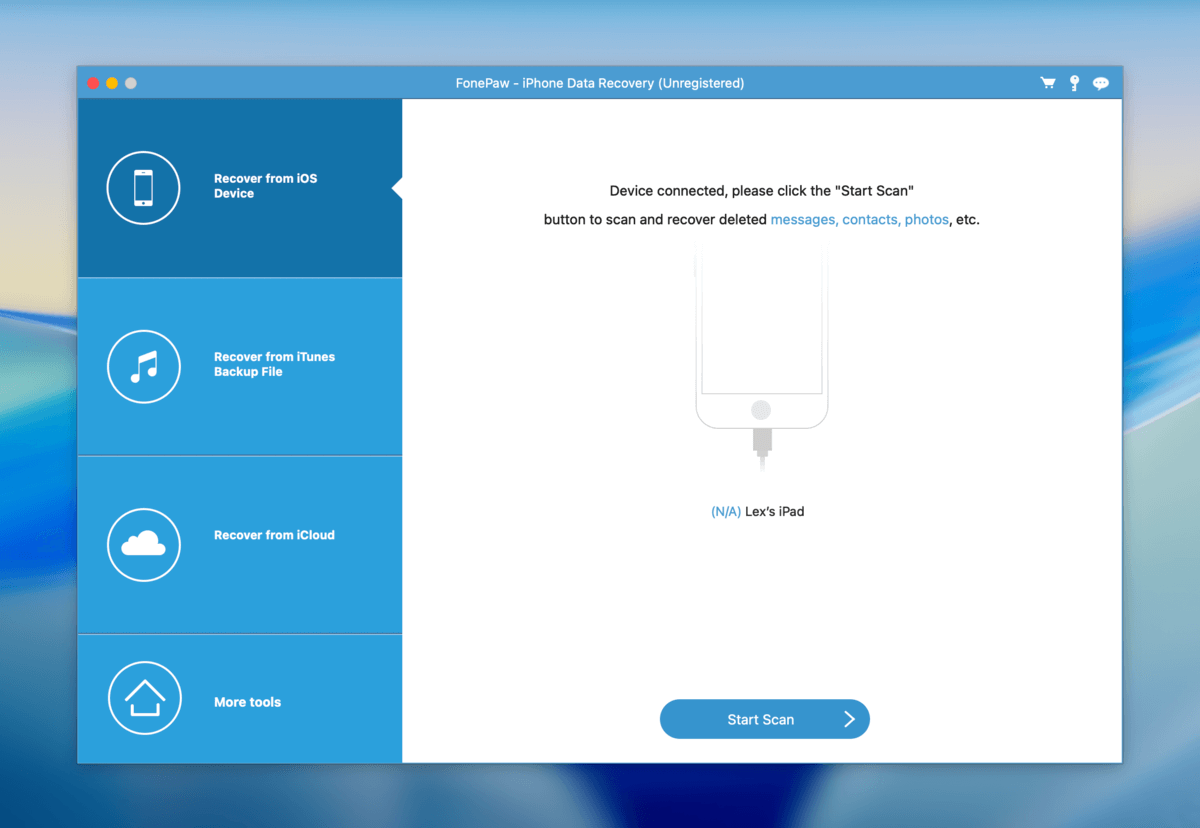1200x828 pixels.
Task: Open the photos link
Action: click(926, 219)
